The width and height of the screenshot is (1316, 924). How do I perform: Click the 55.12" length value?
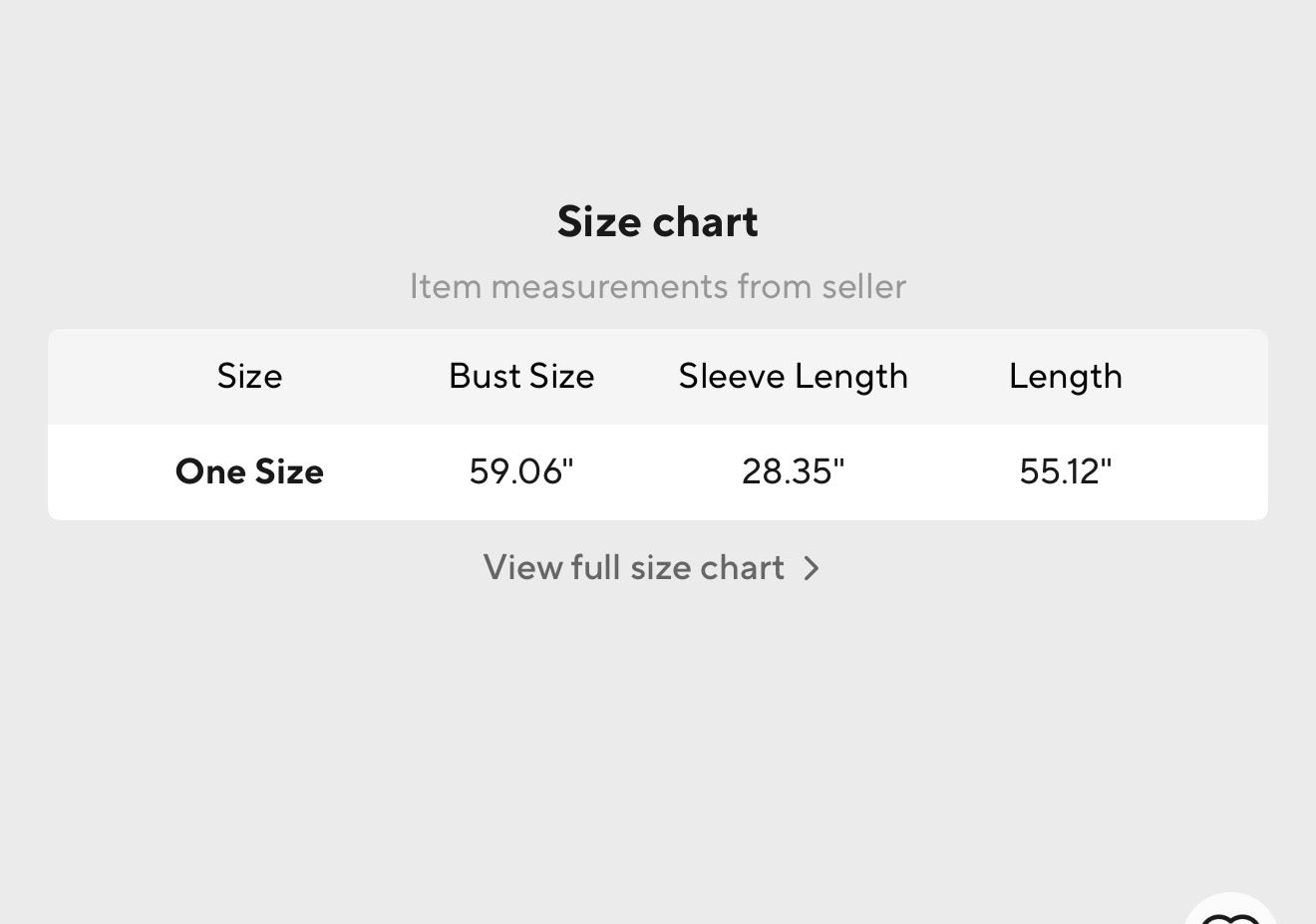pos(1065,471)
